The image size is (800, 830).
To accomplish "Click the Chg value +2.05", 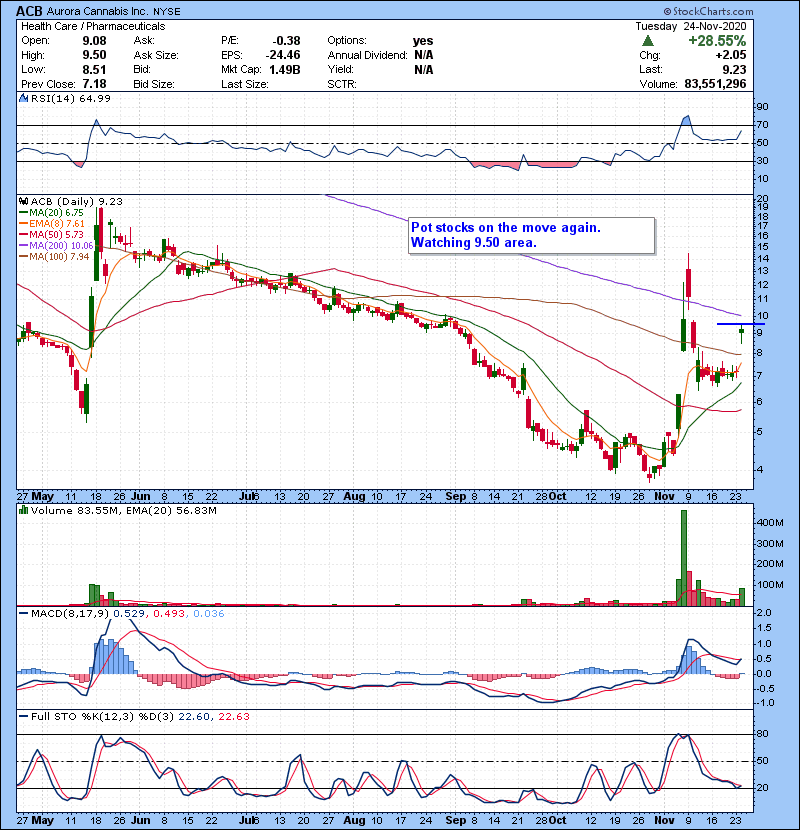I will (731, 55).
